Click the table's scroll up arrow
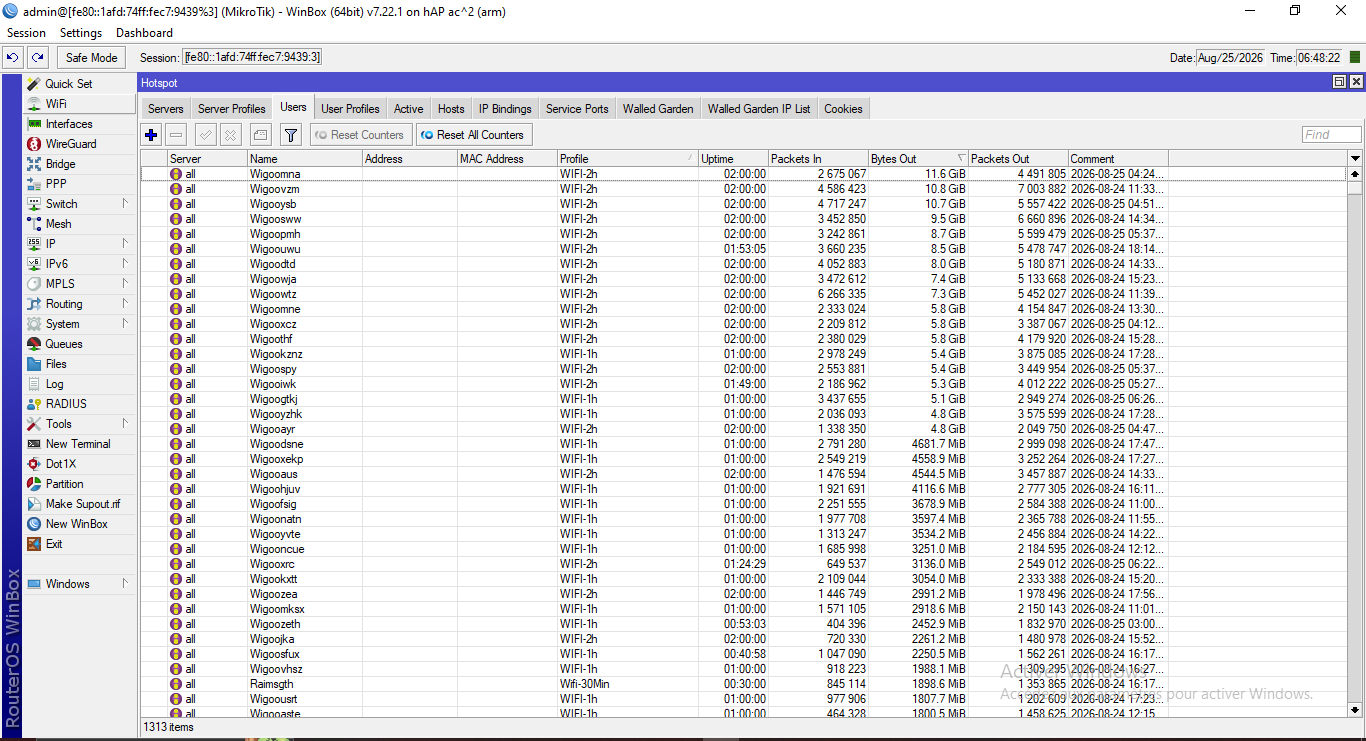This screenshot has height=741, width=1366. tap(1355, 174)
